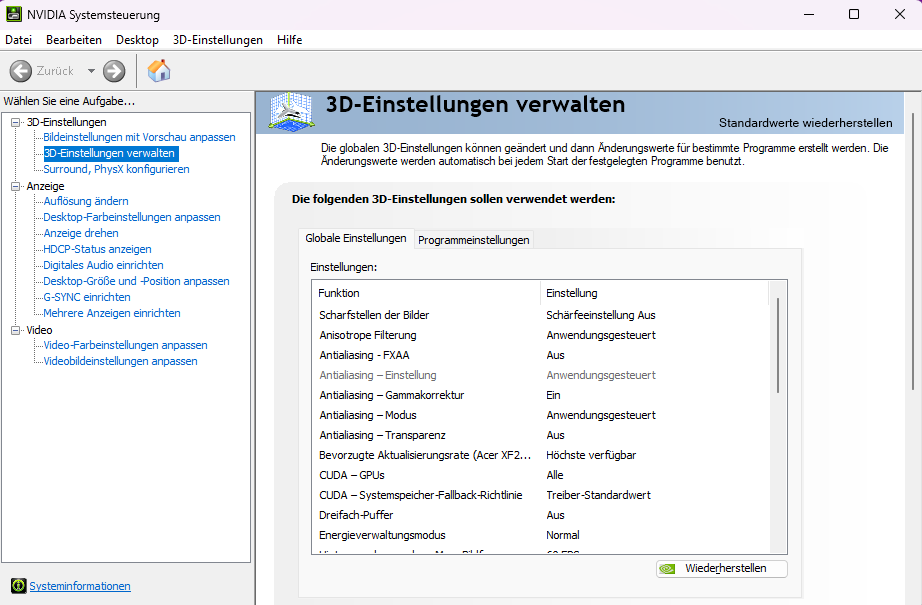
Task: Open the Back history dropdown arrow
Action: [x=91, y=71]
